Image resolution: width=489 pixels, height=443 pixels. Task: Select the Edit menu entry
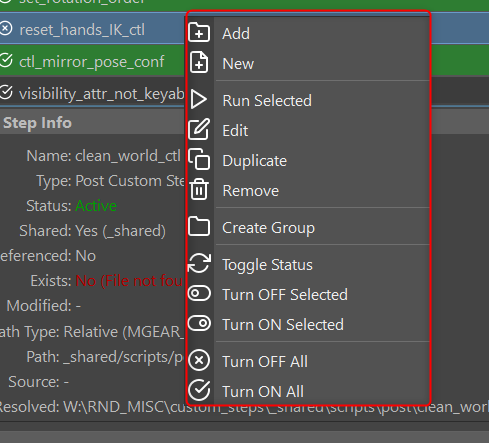tap(308, 130)
